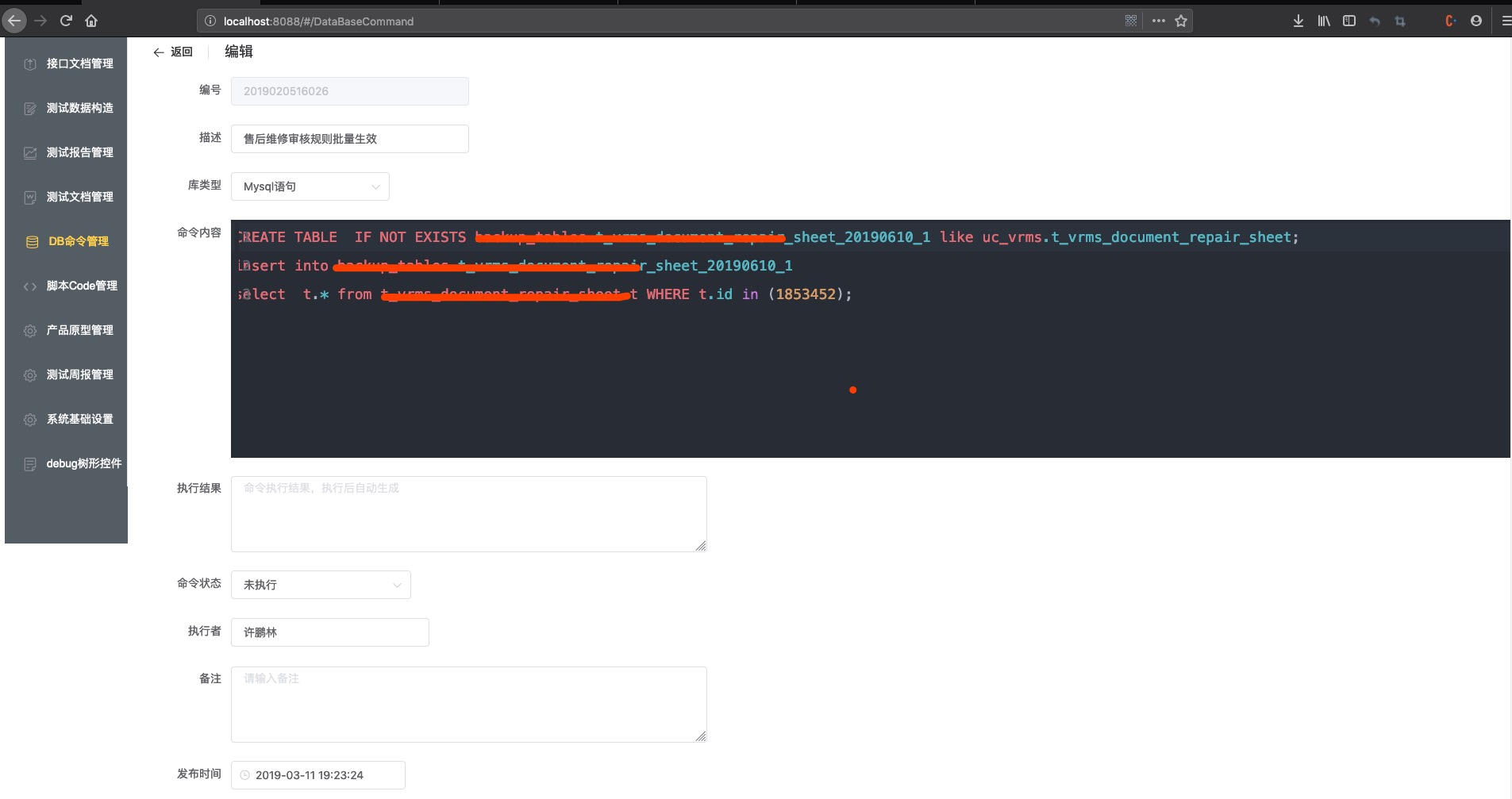Click the 备注 text area
Screen dimensions: 1512x799
tap(469, 705)
